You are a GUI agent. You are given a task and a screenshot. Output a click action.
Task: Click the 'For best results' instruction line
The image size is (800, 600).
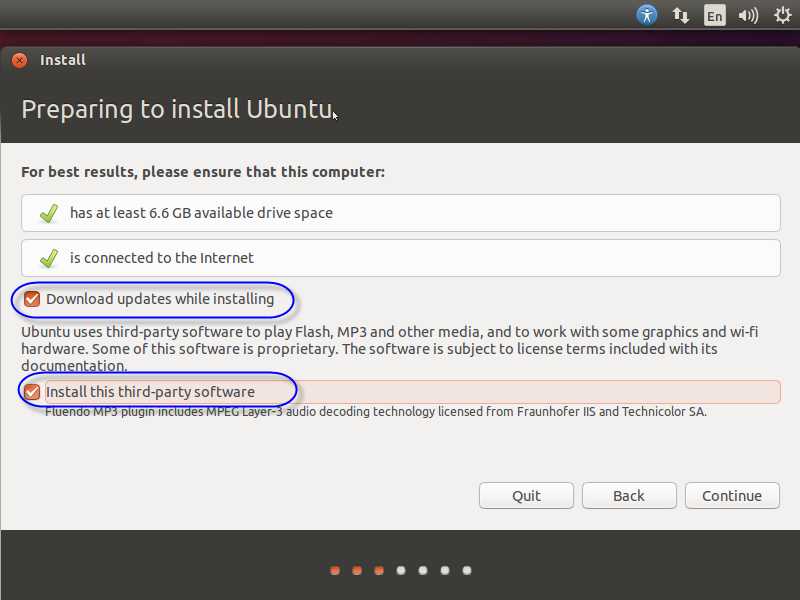coord(203,172)
